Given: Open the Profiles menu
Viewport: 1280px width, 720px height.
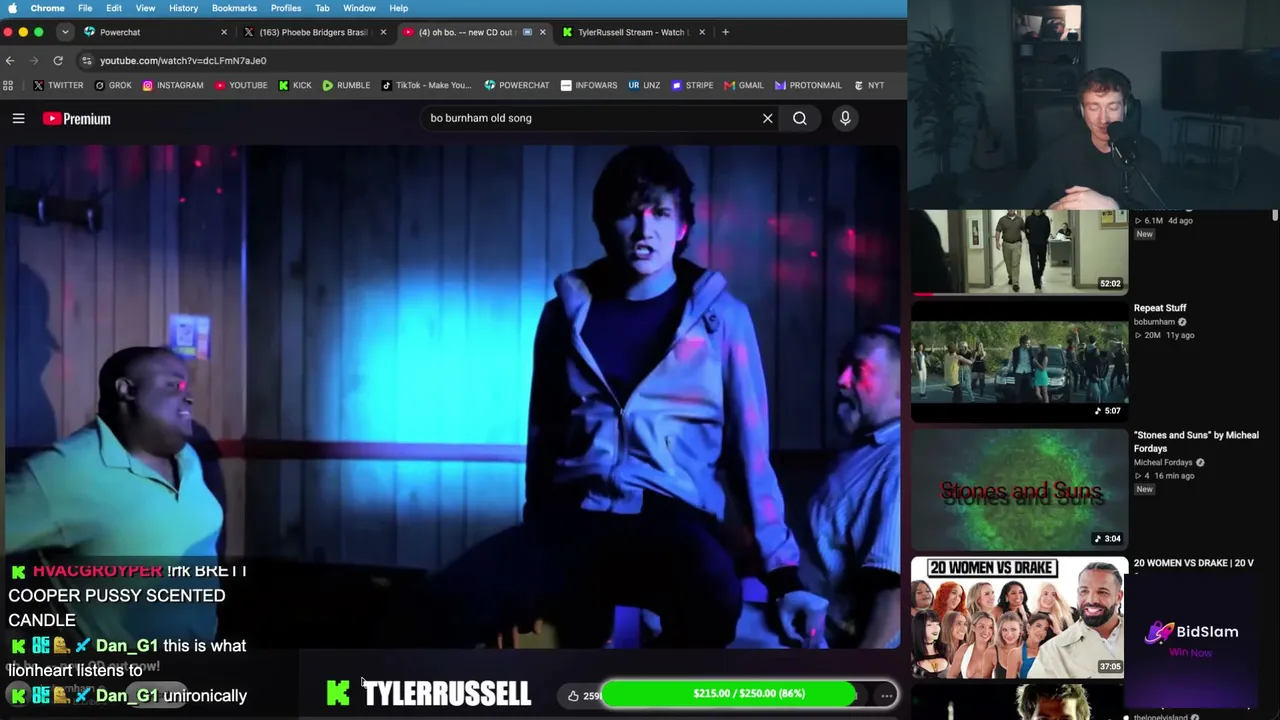Looking at the screenshot, I should (286, 8).
